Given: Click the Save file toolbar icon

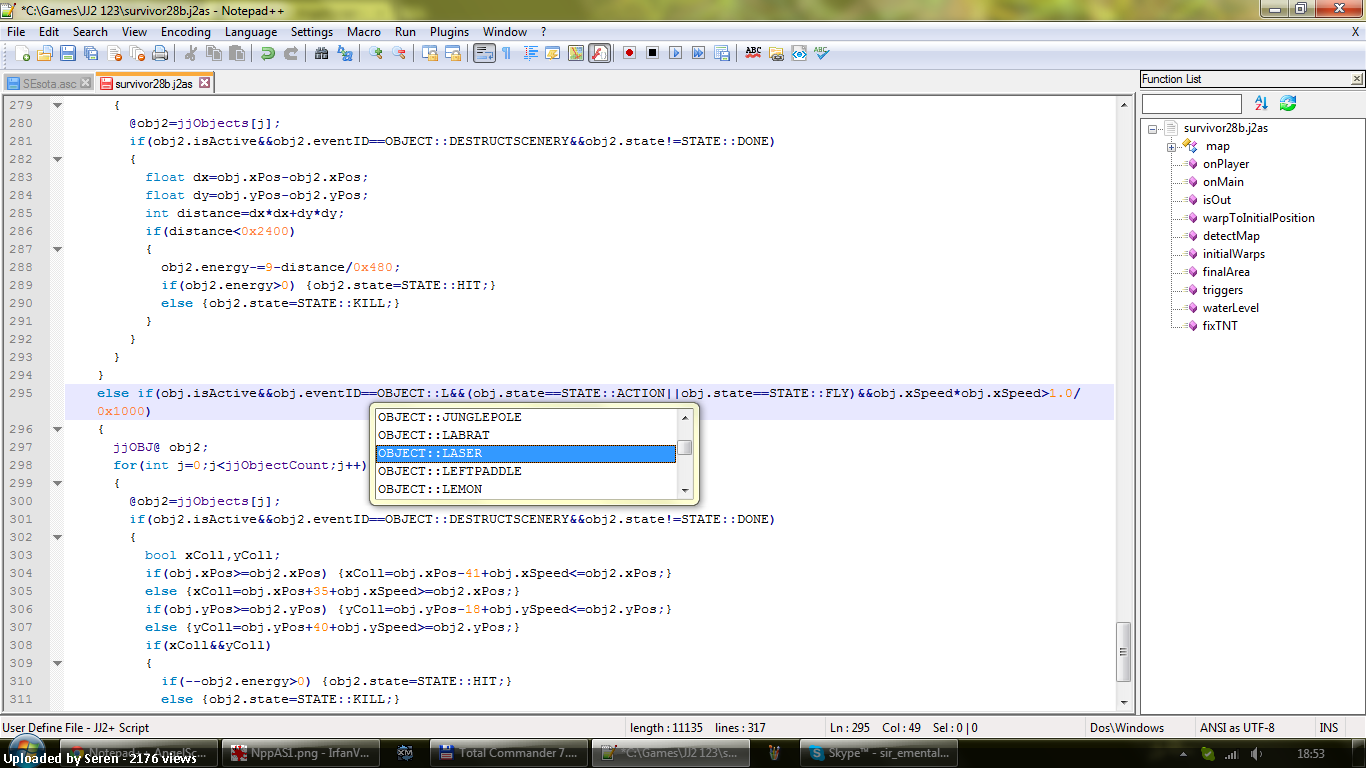Looking at the screenshot, I should (68, 53).
